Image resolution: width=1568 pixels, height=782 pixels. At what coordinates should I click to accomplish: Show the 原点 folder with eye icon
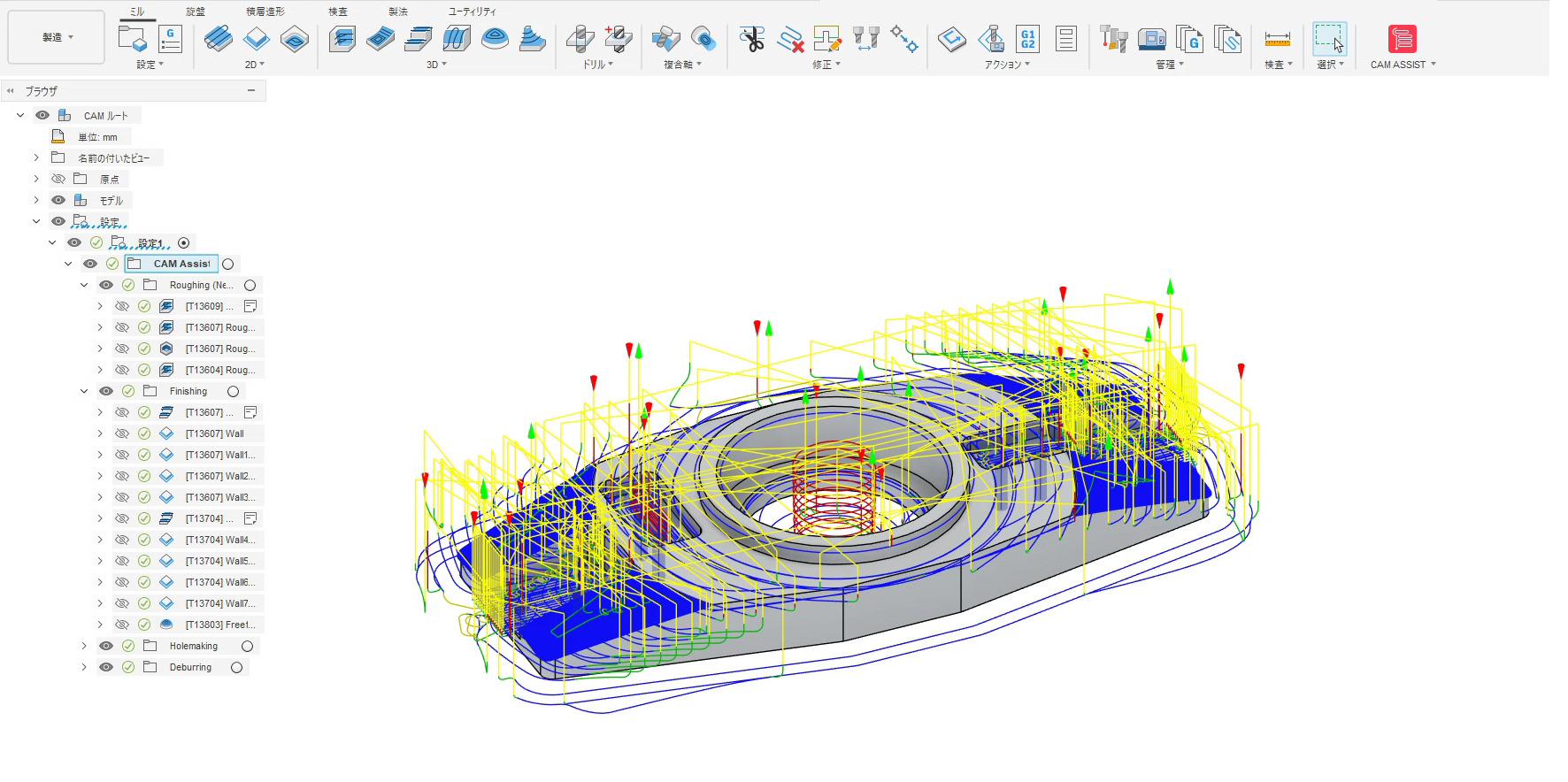tap(58, 179)
